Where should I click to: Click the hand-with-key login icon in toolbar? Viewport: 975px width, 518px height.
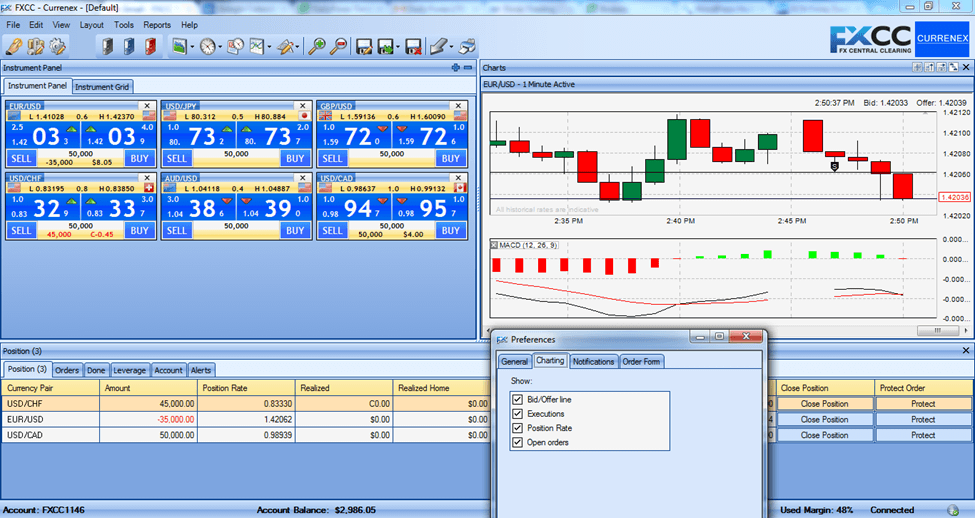pyautogui.click(x=14, y=46)
